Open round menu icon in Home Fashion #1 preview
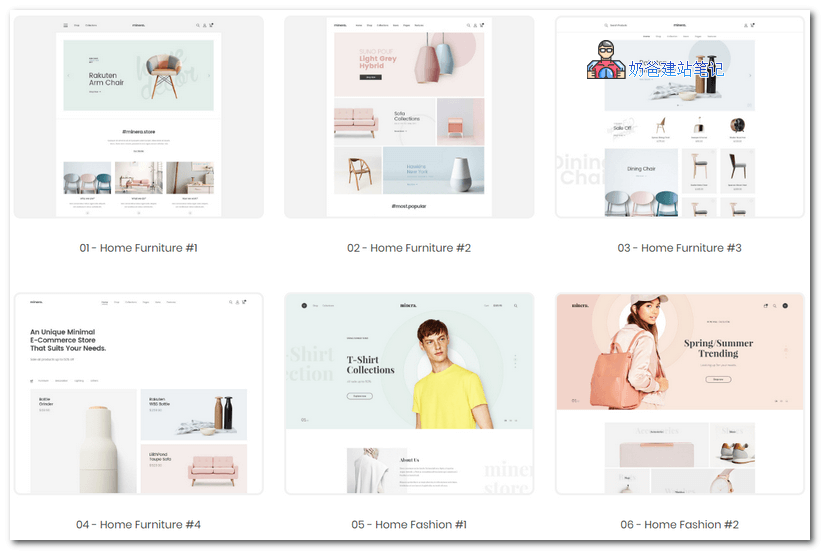This screenshot has height=551, width=821. (x=304, y=305)
